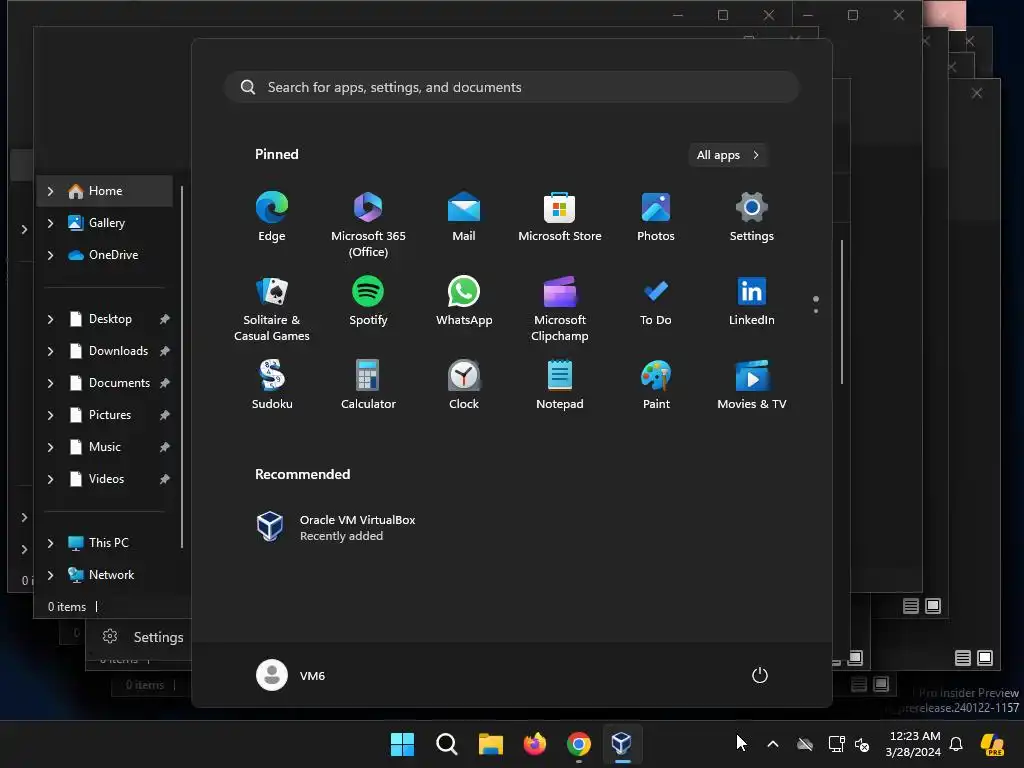Viewport: 1024px width, 768px height.
Task: Select Home in File Explorer sidebar
Action: (x=104, y=191)
